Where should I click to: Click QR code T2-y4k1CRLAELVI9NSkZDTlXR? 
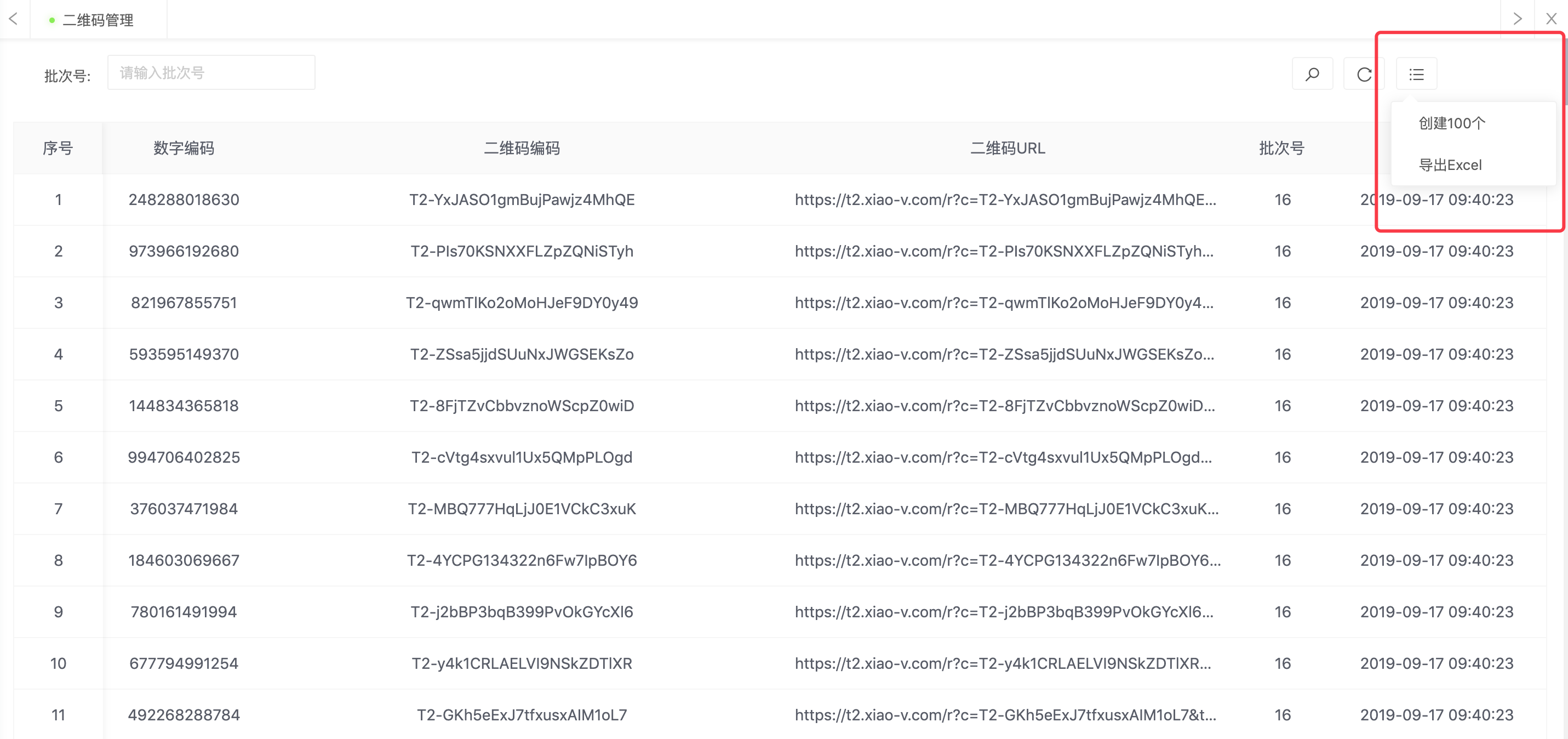click(522, 663)
